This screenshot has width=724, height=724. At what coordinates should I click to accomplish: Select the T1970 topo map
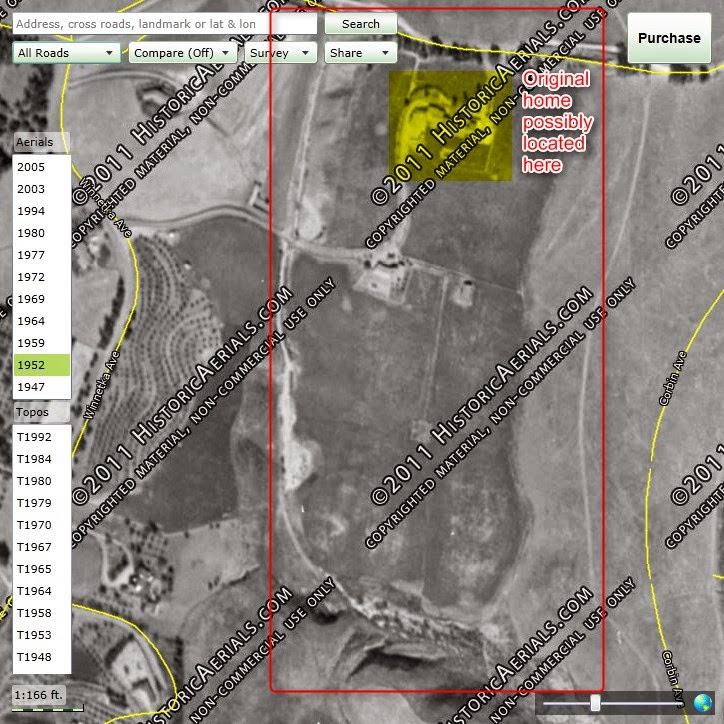pyautogui.click(x=42, y=525)
